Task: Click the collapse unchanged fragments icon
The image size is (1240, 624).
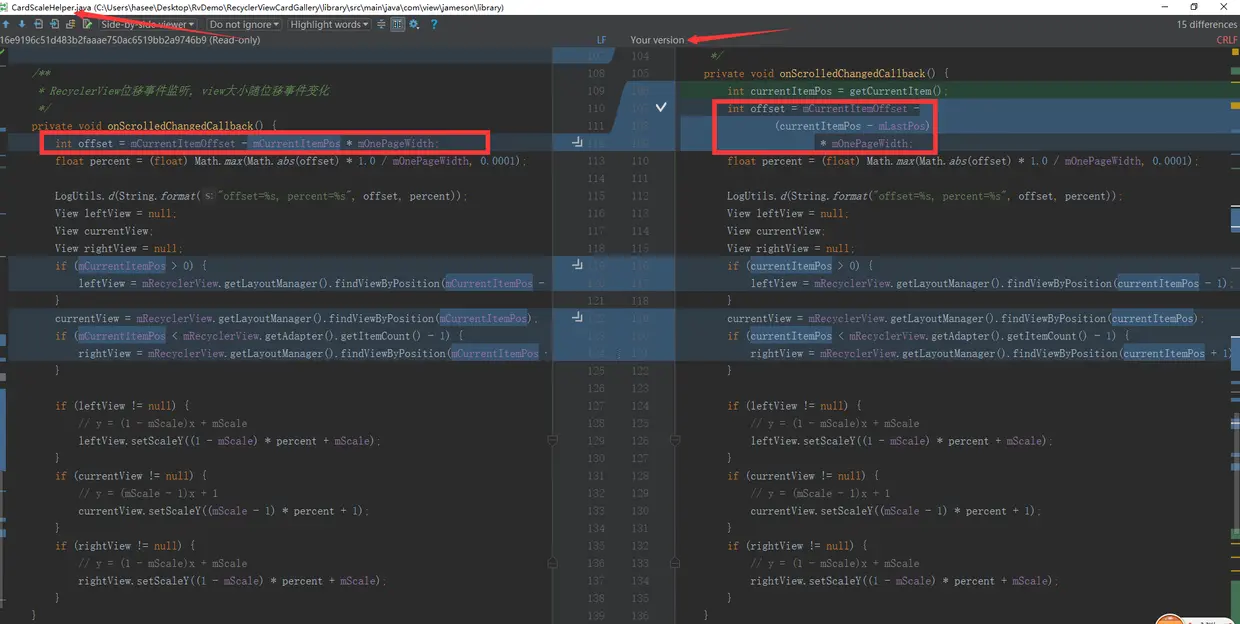Action: click(381, 24)
